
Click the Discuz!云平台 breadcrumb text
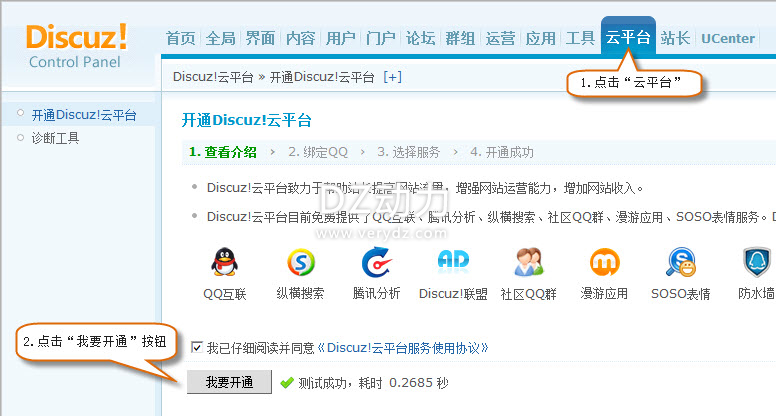pos(213,77)
